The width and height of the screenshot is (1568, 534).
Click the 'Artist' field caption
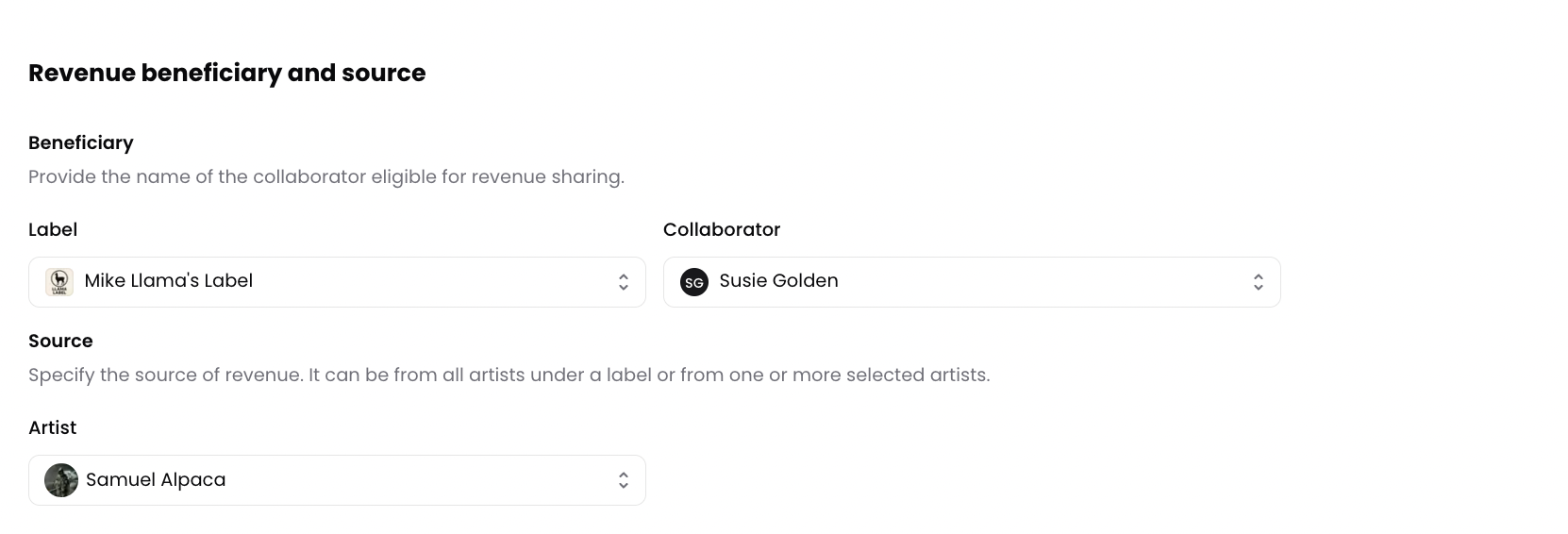(53, 427)
